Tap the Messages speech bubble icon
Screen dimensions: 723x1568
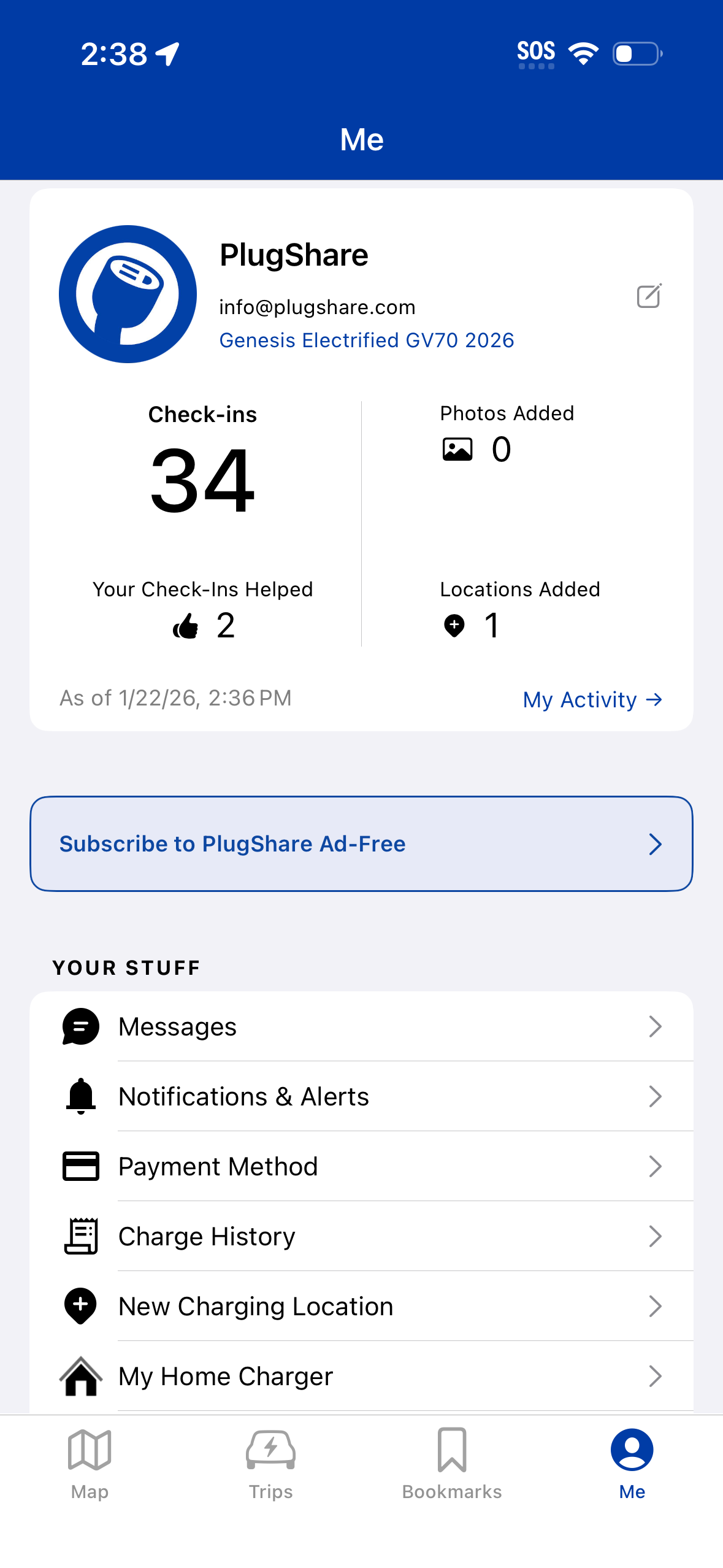[x=81, y=1026]
